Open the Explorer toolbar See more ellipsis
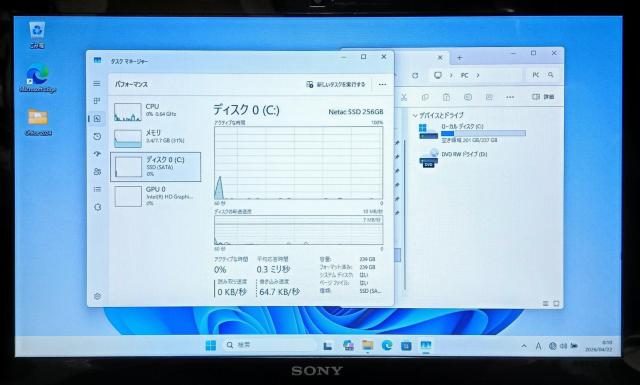The width and height of the screenshot is (640, 385). click(510, 97)
